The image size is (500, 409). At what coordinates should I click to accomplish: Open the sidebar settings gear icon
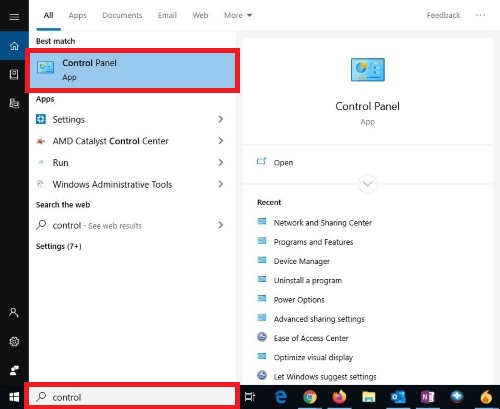[x=14, y=341]
